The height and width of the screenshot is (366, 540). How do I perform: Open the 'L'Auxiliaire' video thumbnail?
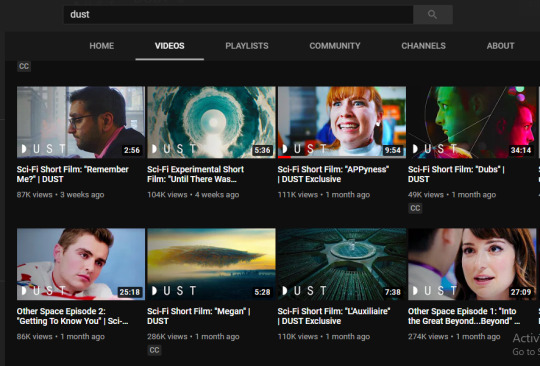coord(342,264)
